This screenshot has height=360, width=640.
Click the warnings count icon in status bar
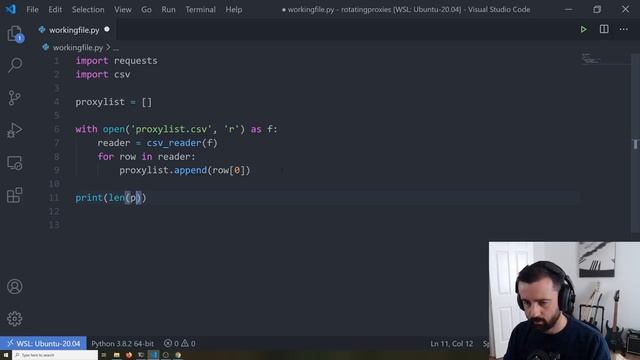tap(185, 344)
